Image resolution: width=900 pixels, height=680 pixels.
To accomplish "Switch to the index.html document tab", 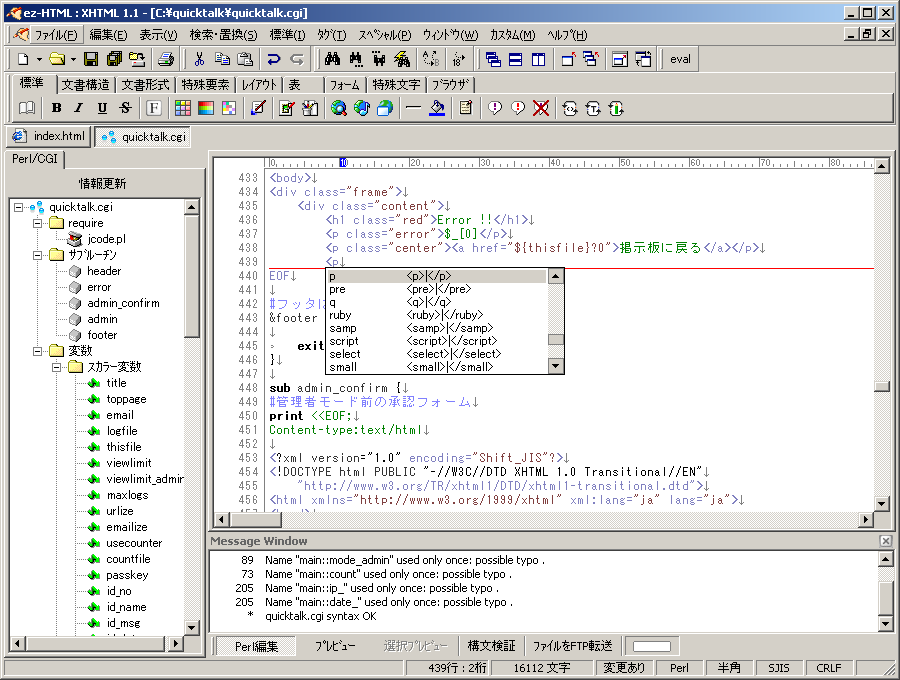I will tap(49, 136).
